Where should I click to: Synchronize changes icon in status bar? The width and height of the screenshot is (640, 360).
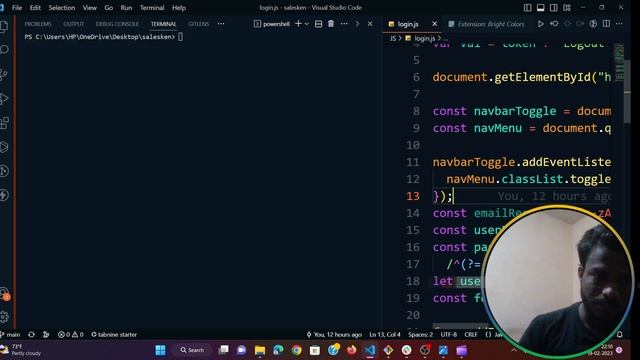[31, 334]
